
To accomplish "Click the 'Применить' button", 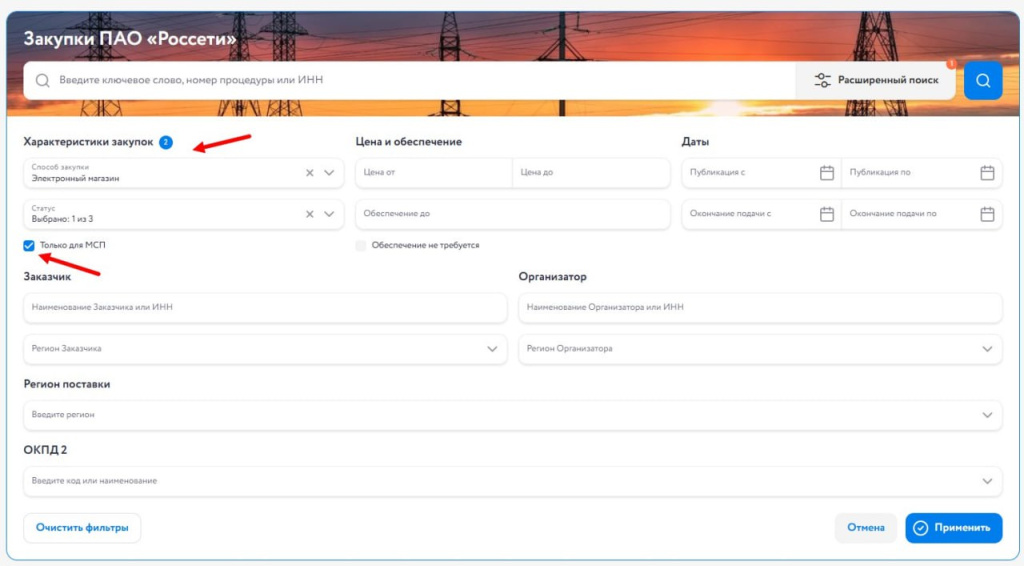I will [x=953, y=528].
